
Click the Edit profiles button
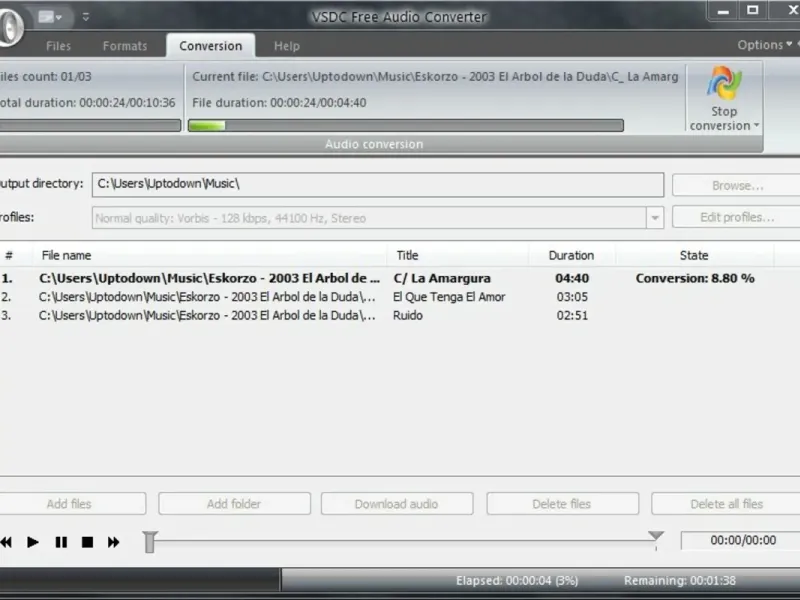point(737,217)
